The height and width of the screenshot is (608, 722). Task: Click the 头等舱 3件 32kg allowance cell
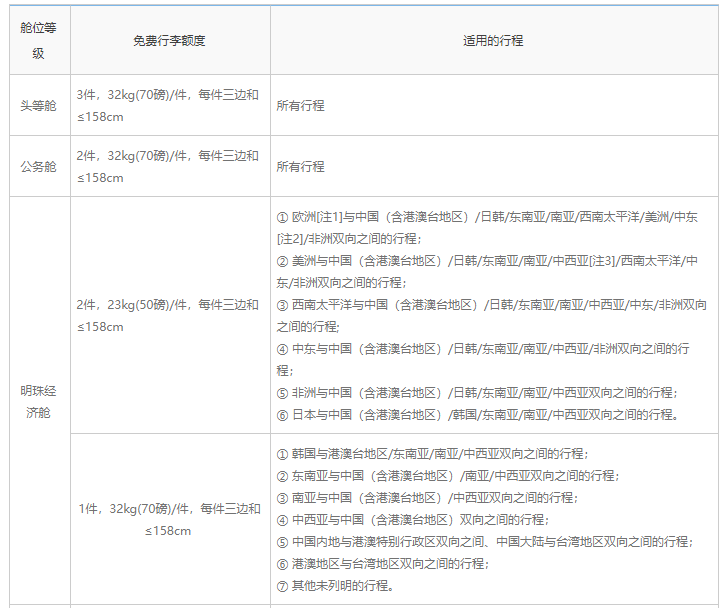point(168,105)
